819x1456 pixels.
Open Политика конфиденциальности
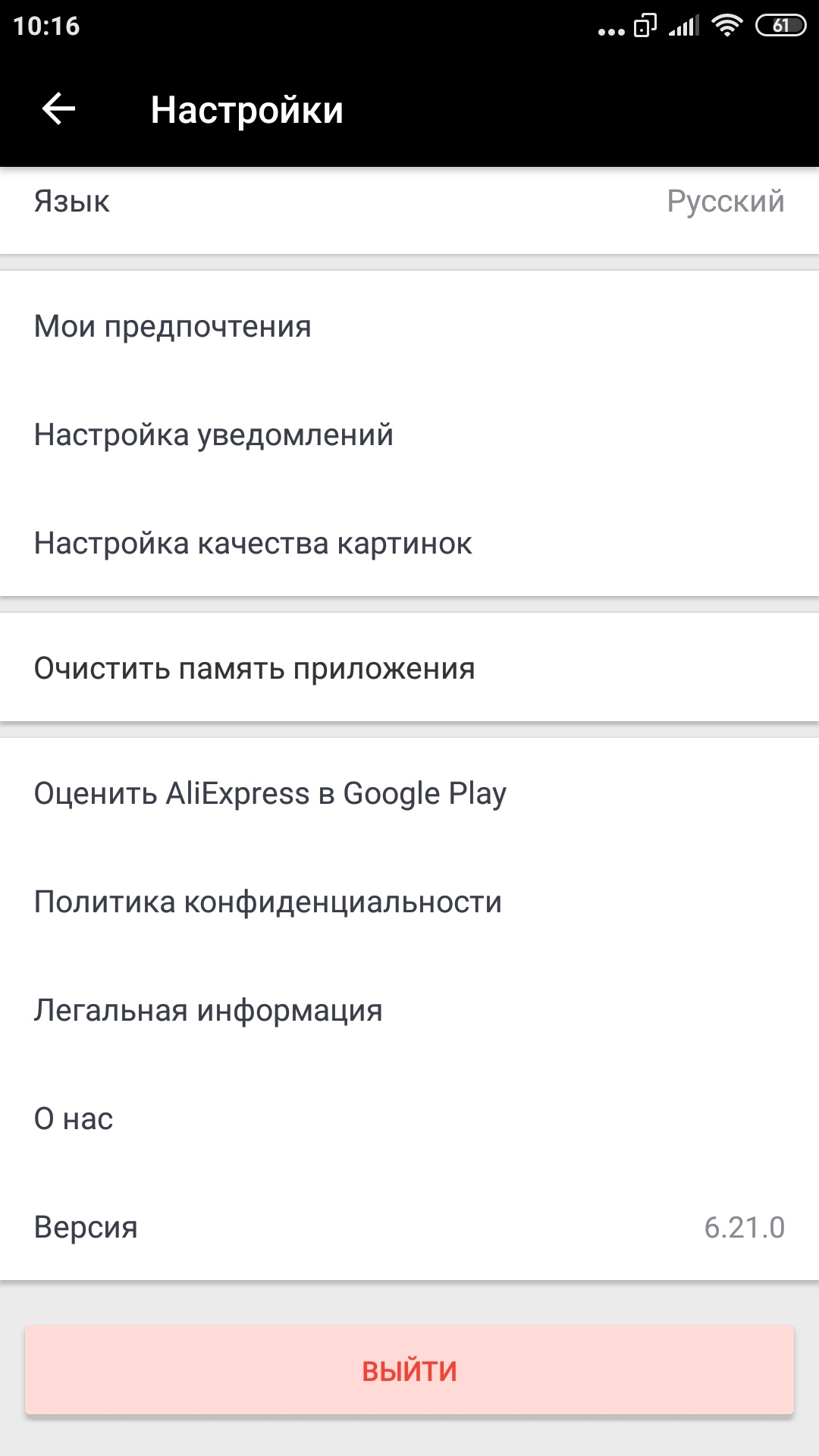coord(409,902)
